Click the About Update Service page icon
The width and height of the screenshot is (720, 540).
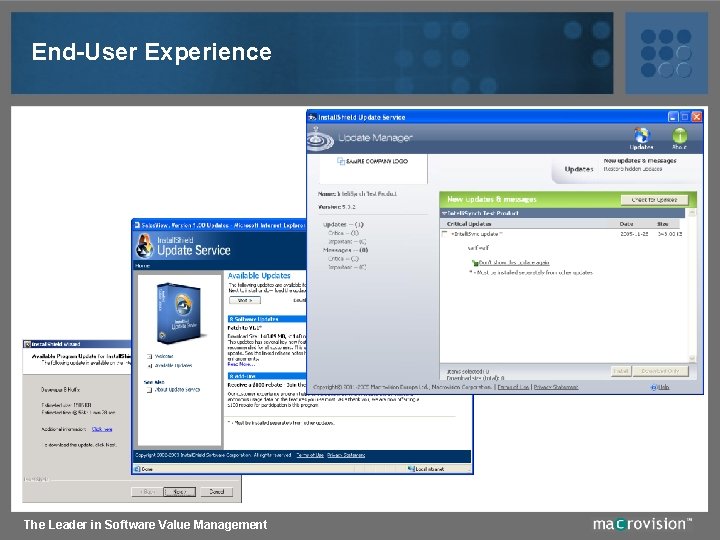click(149, 390)
